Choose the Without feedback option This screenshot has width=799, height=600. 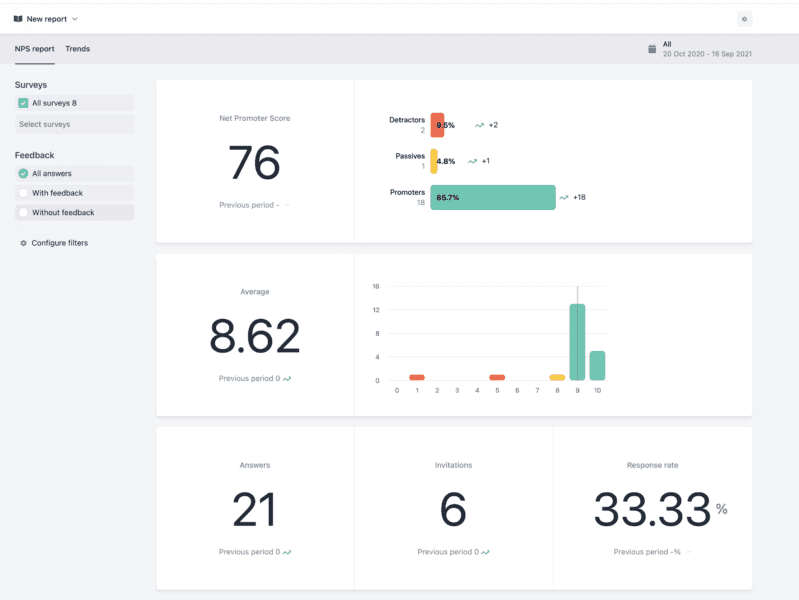(23, 213)
